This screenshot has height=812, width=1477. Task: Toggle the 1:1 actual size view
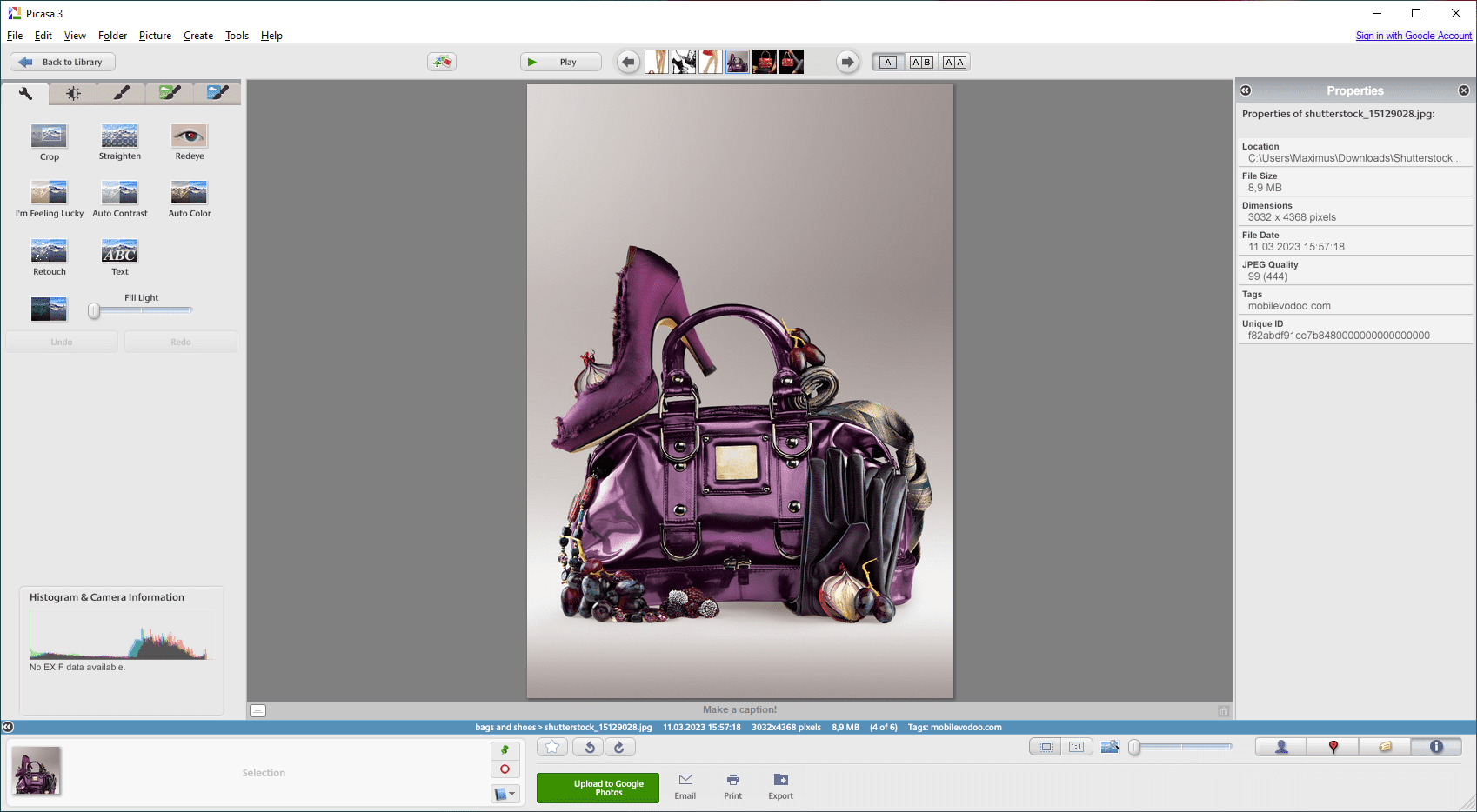pyautogui.click(x=1076, y=747)
